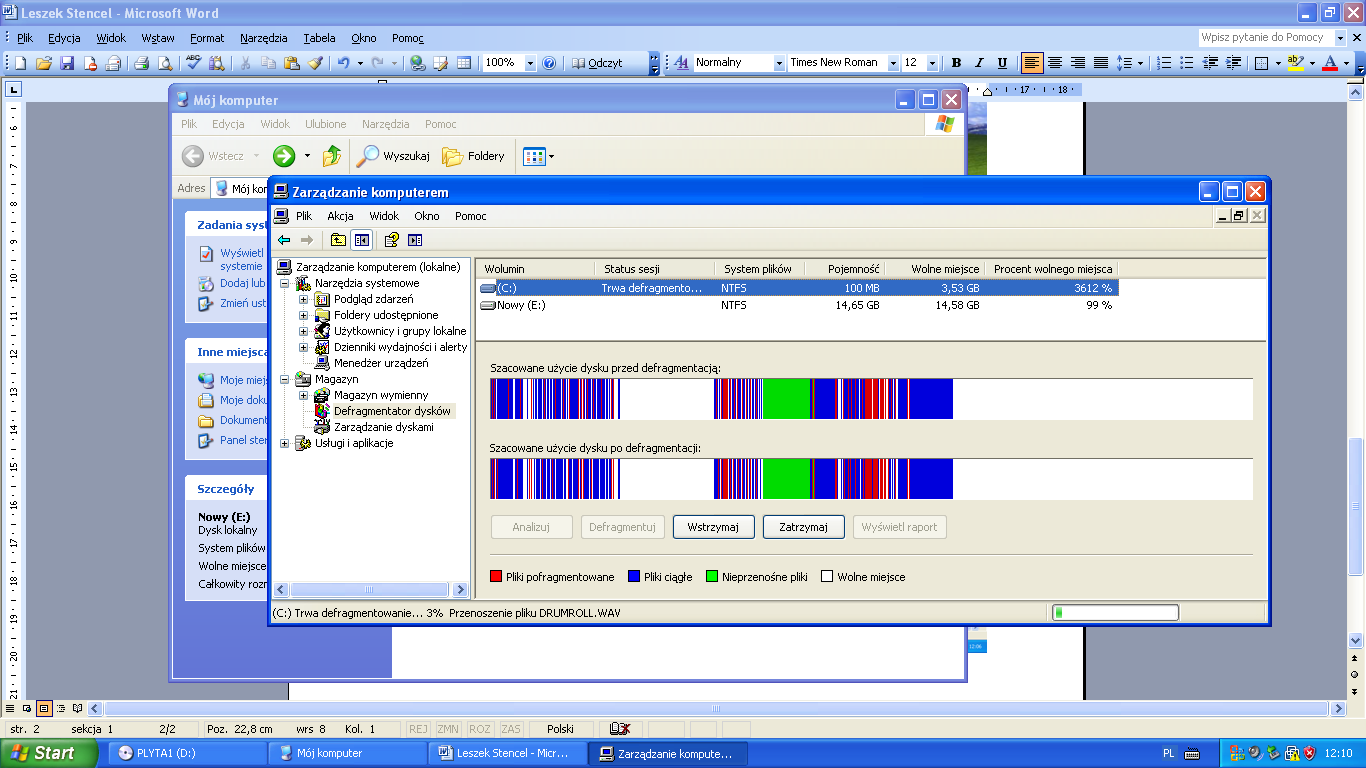Click Foldery button in Mój komputer toolbar

(474, 156)
